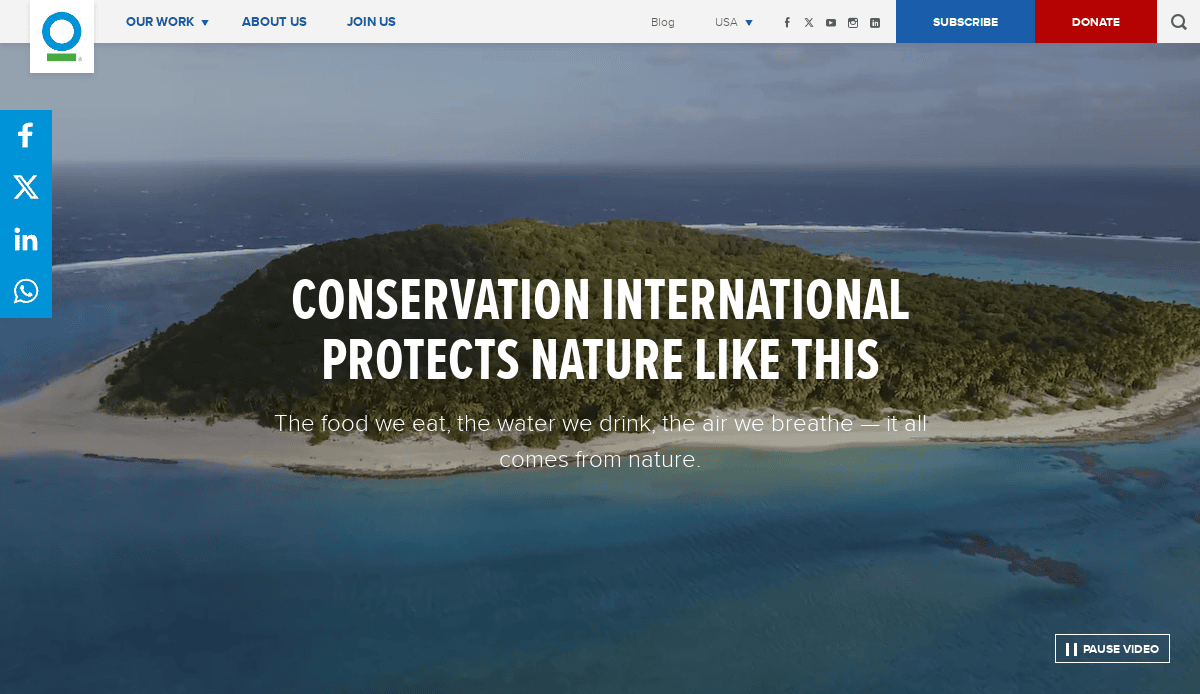Screen dimensions: 1200x694
Task: Click the X (Twitter) icon in header
Action: (809, 21)
